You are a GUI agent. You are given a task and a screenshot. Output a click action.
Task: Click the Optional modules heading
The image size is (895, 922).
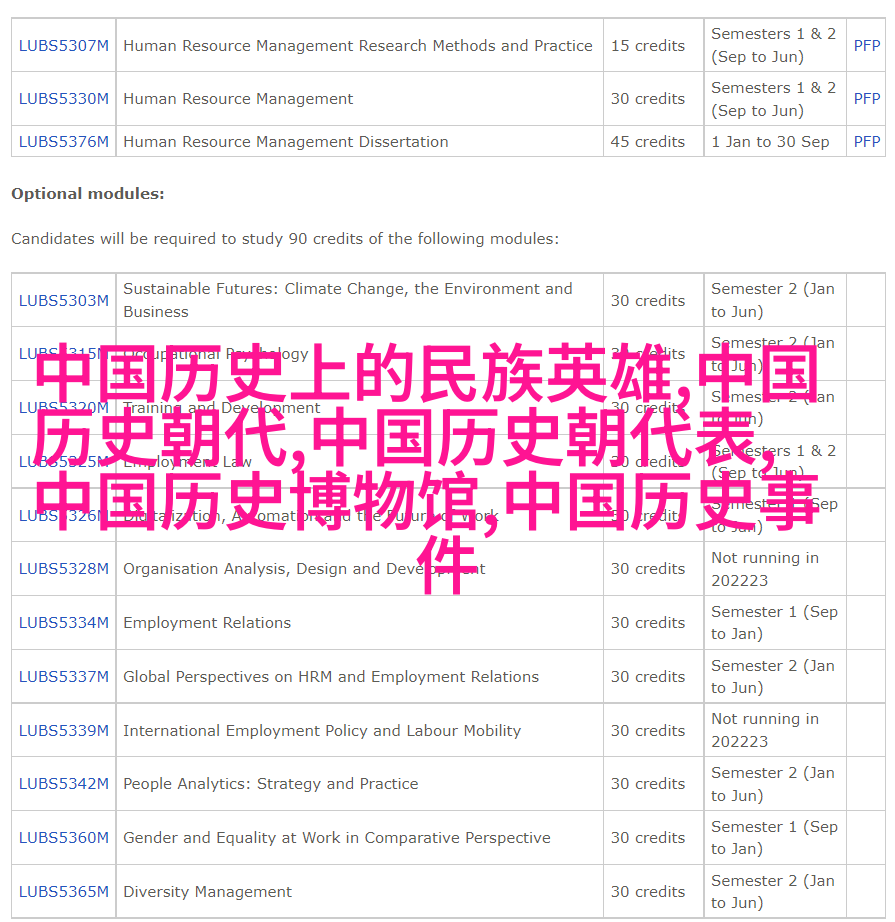click(88, 194)
